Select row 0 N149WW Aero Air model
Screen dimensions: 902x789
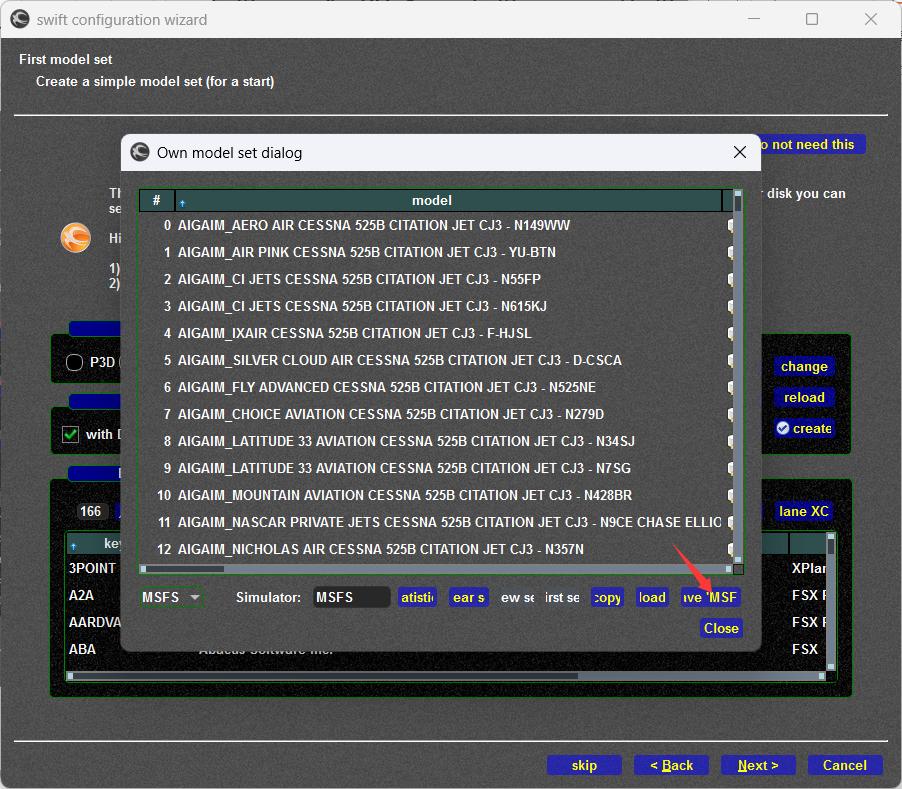[435, 225]
